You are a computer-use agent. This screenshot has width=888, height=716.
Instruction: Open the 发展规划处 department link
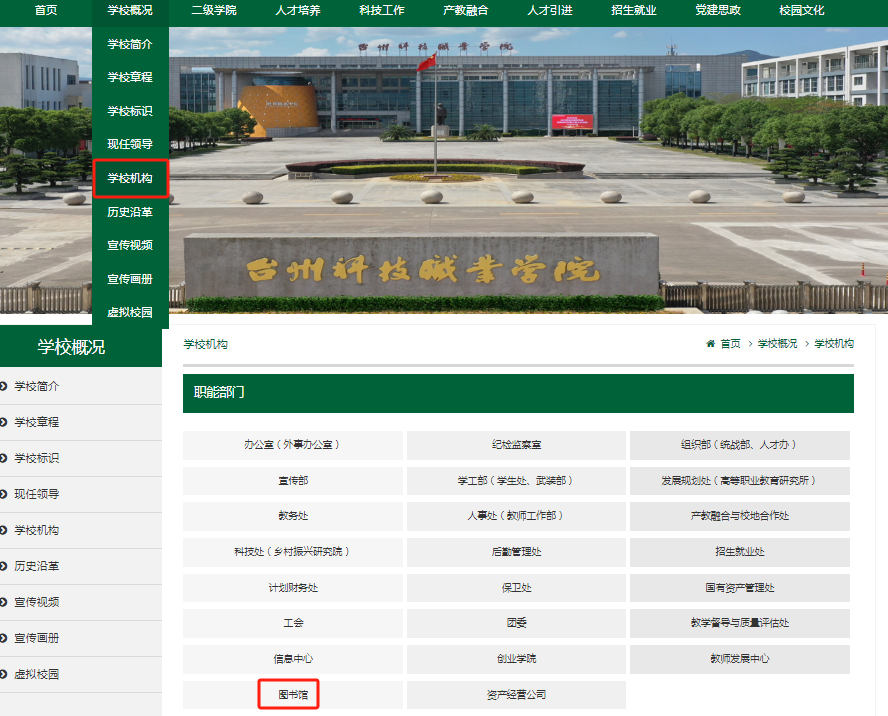[x=740, y=480]
